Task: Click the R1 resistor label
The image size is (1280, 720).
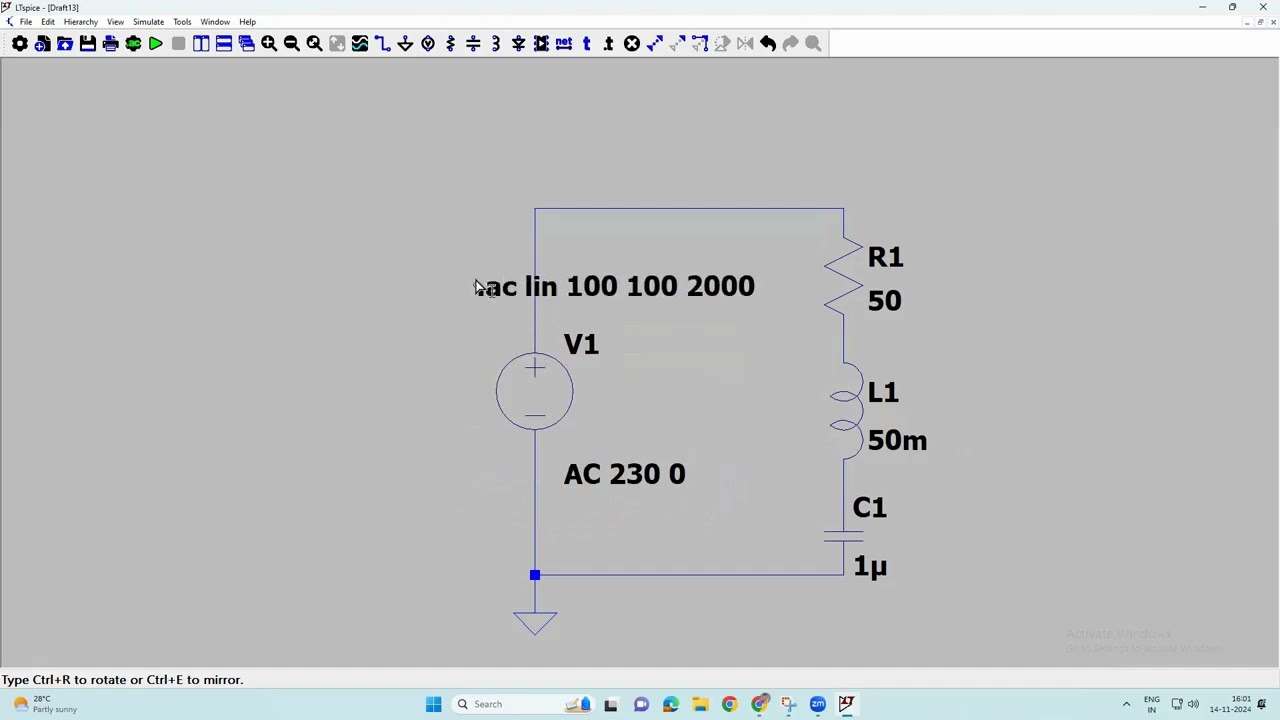Action: point(885,258)
